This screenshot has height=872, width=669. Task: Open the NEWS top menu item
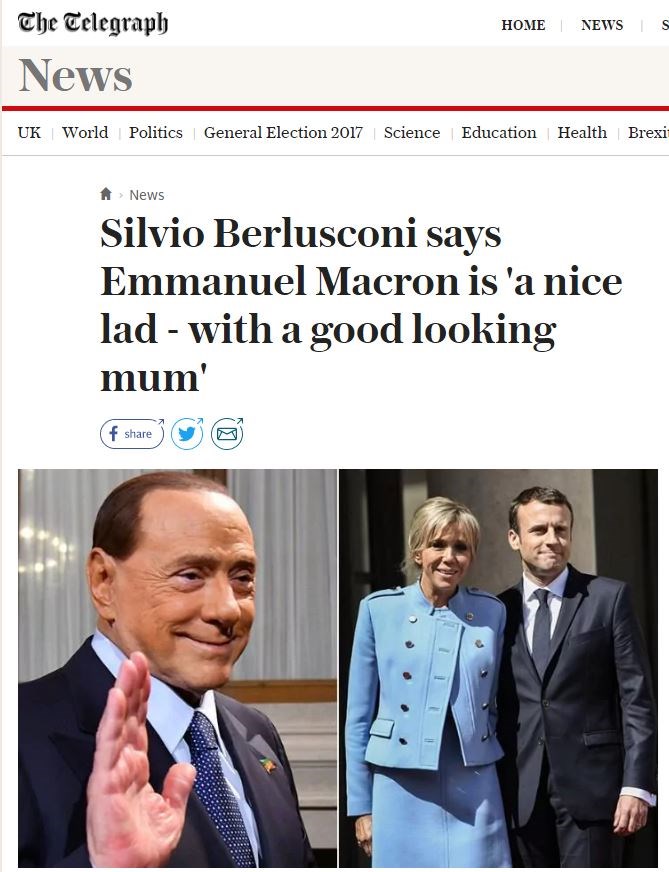coord(602,25)
